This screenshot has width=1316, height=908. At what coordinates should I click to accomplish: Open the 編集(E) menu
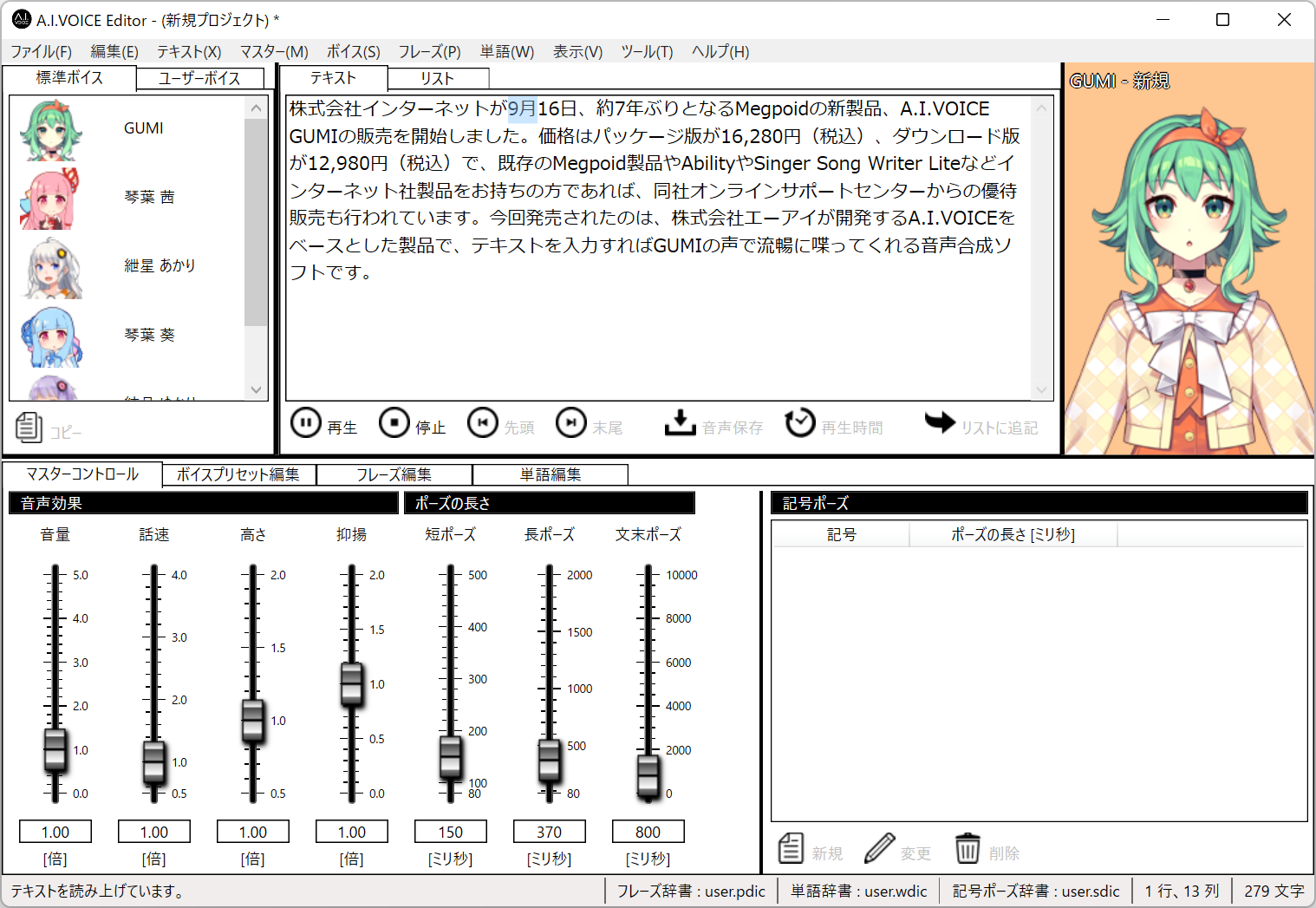point(114,51)
